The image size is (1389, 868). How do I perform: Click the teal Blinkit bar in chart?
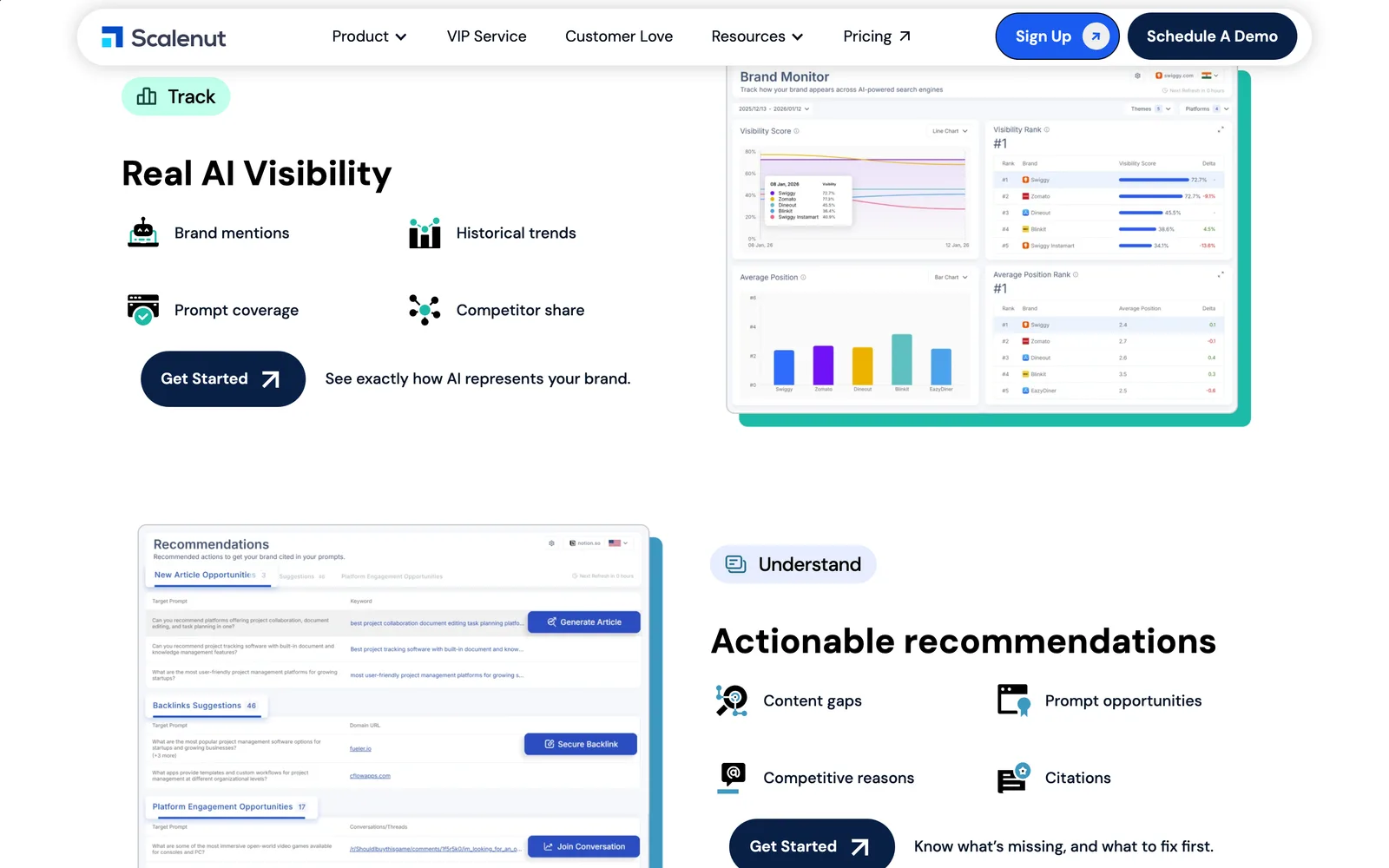[x=902, y=359]
